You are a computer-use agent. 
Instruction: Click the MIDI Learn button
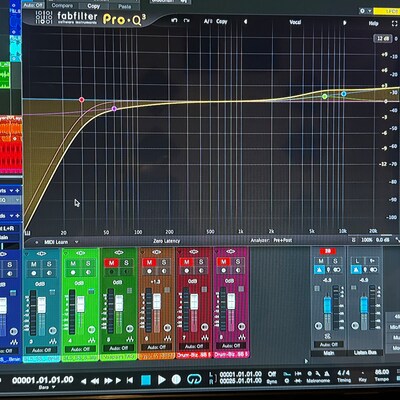(x=56, y=242)
